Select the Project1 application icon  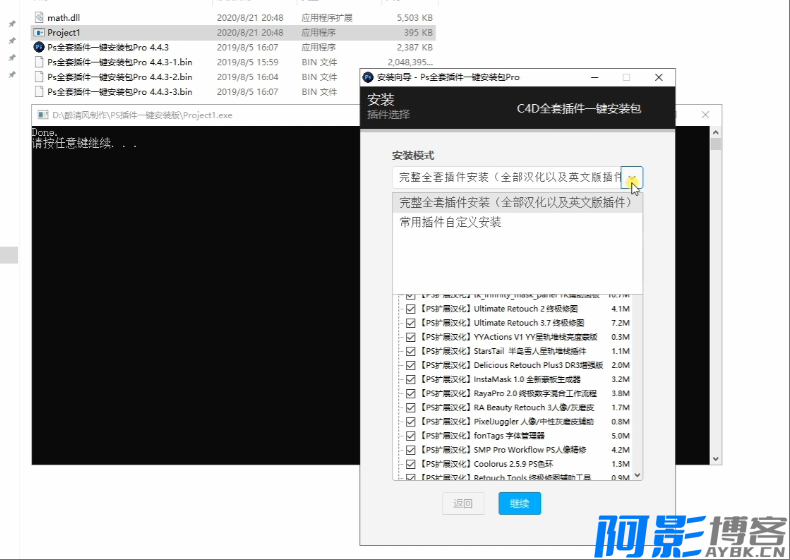[39, 32]
